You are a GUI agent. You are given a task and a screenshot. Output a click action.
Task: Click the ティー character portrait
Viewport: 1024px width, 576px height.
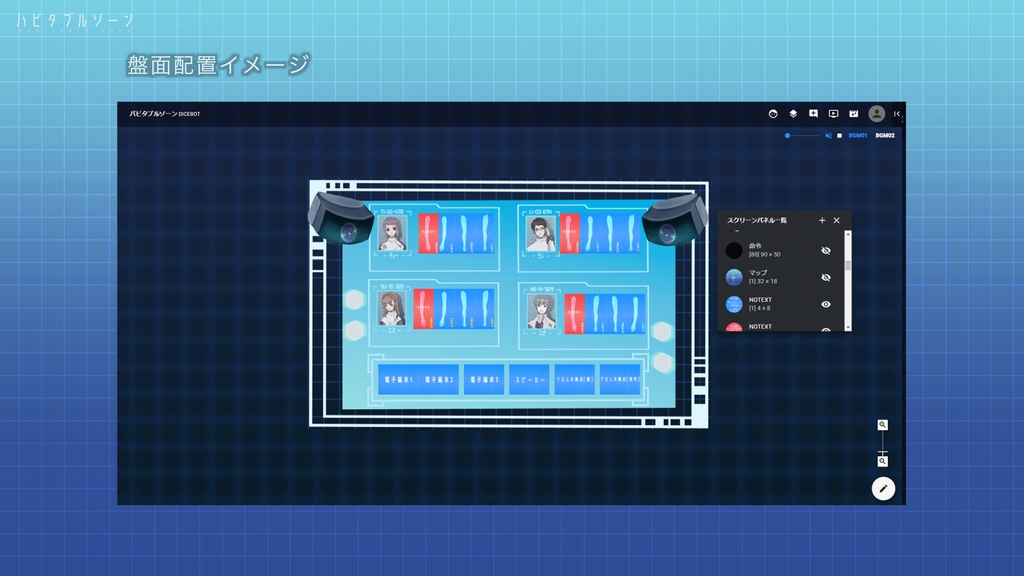392,234
